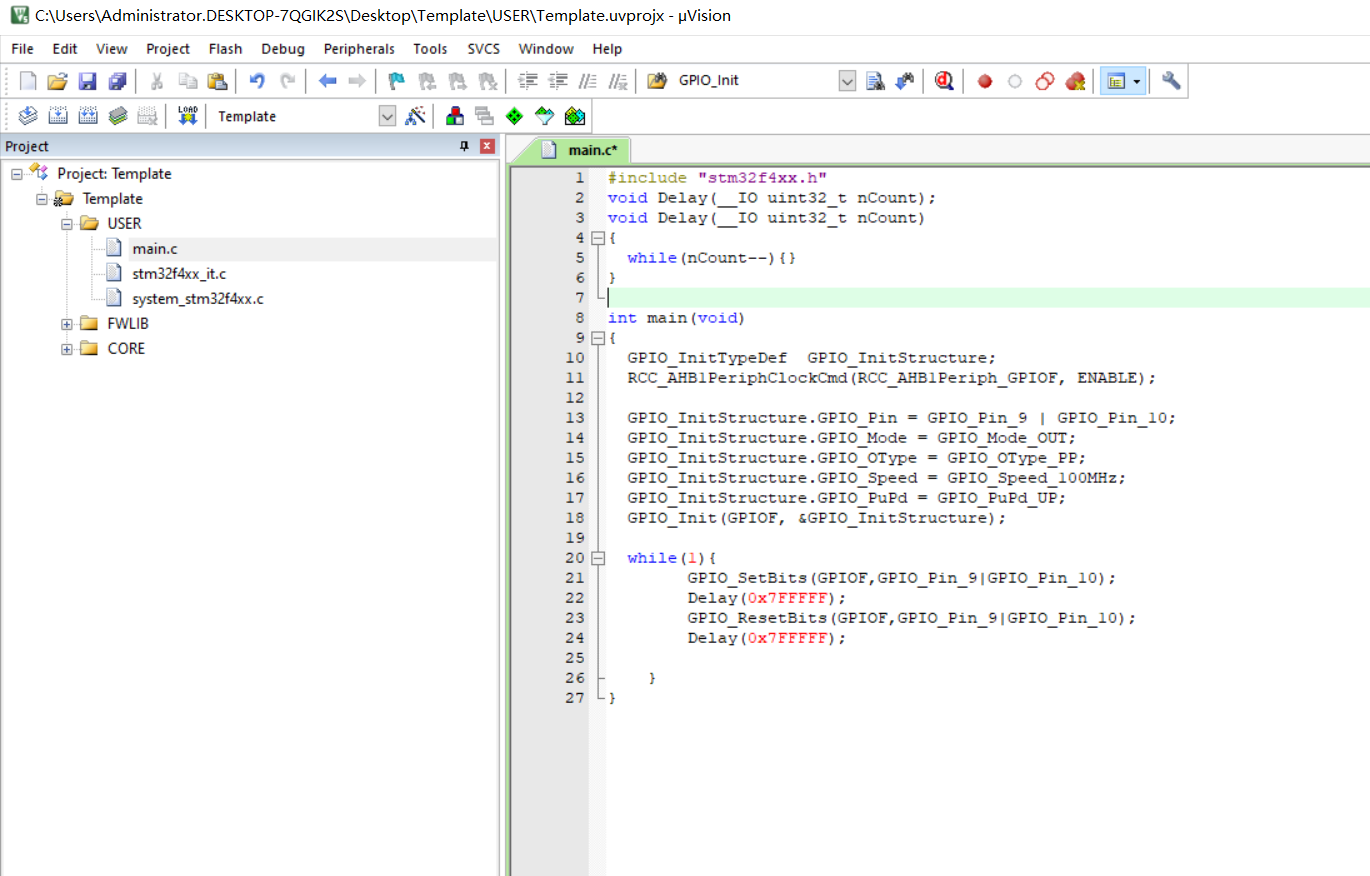The width and height of the screenshot is (1370, 876).
Task: Undo the last edit
Action: coord(257,81)
